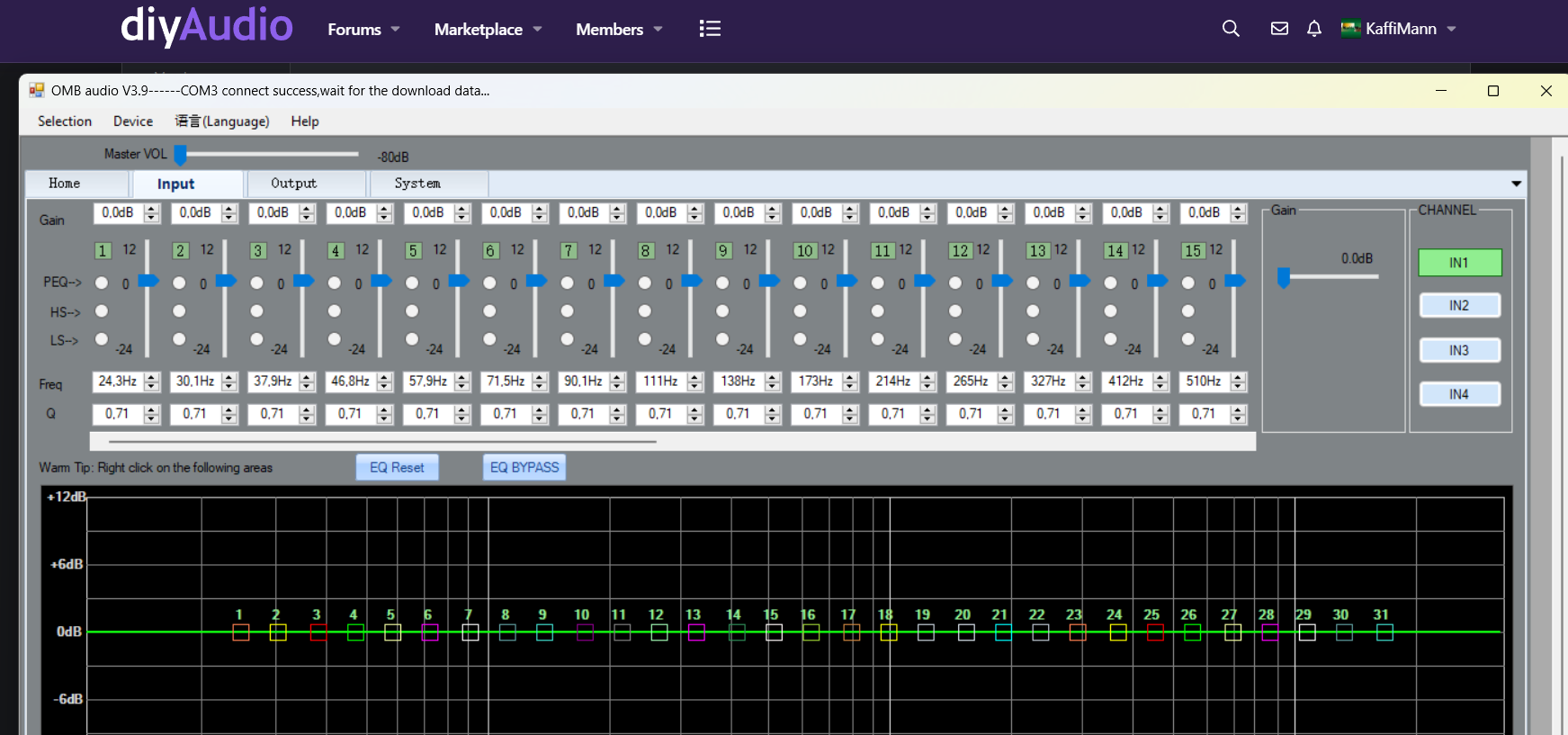Click band number 10 green label
1568x735 pixels.
[804, 251]
